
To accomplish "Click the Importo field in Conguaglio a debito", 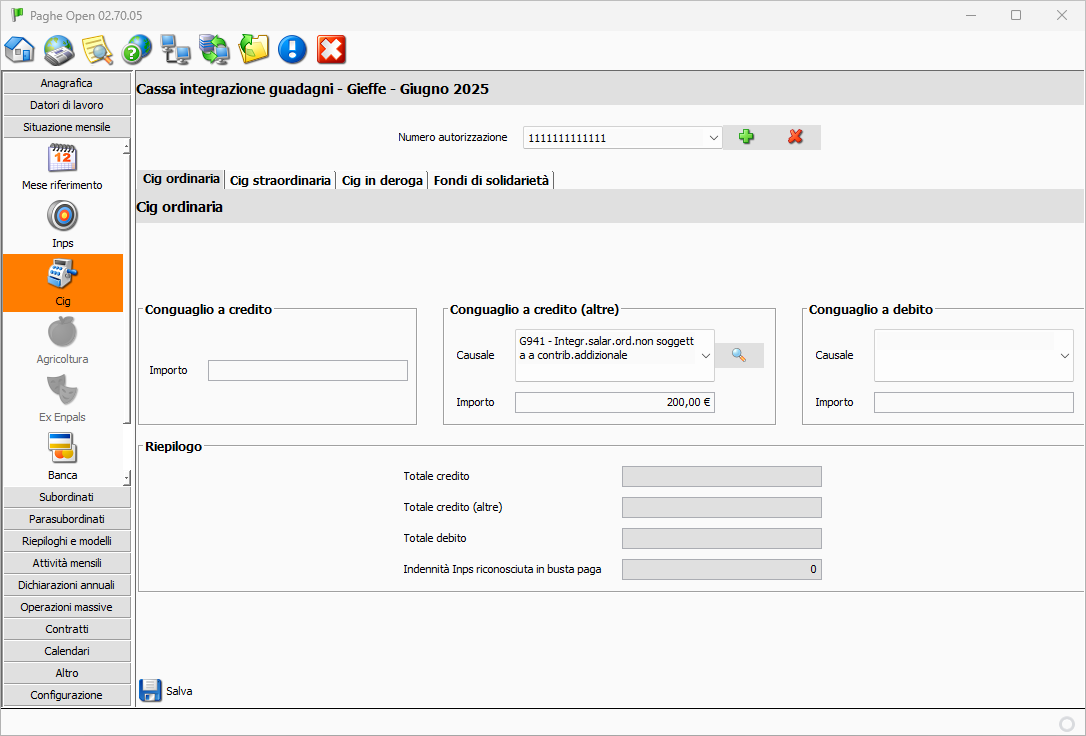I will pos(973,402).
